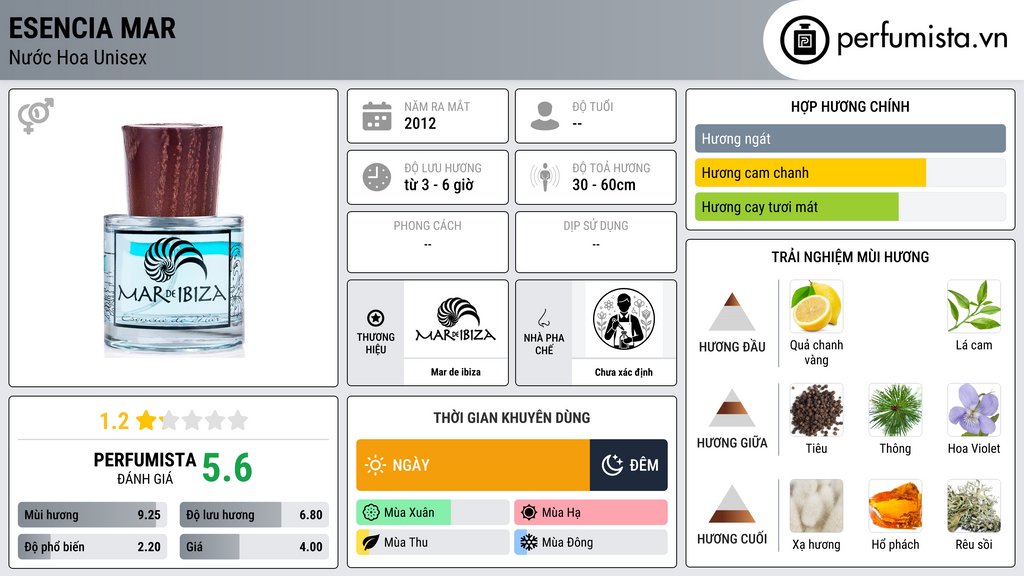Click the unisex gender symbol icon
Screen dimensions: 1024x576
pos(35,116)
